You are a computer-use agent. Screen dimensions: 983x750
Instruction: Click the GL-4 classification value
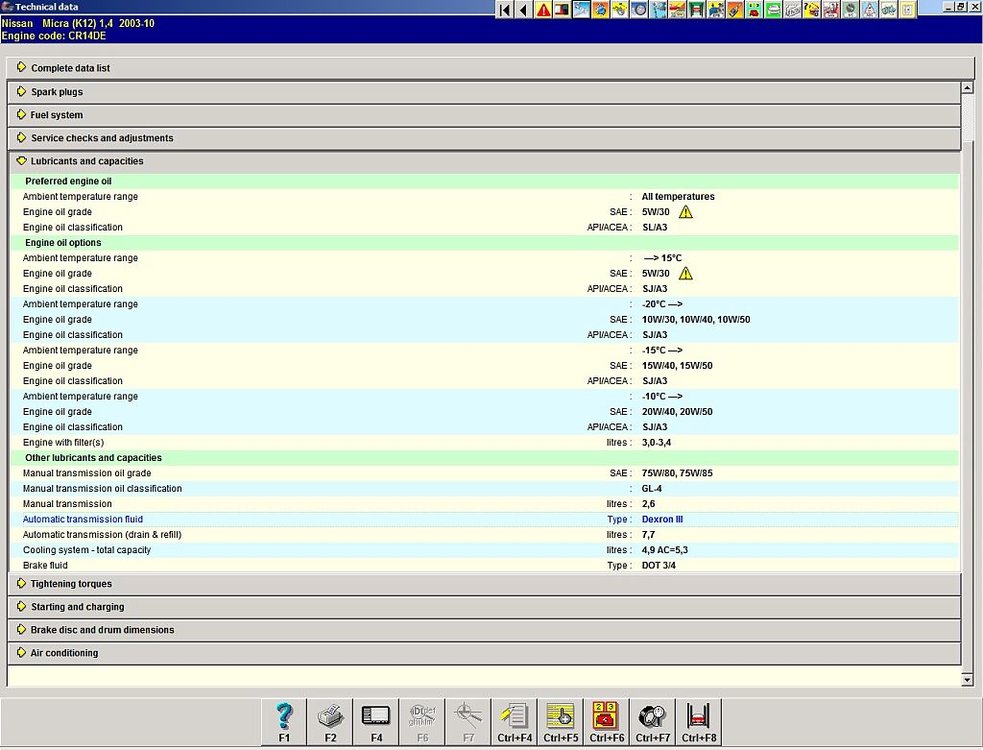pyautogui.click(x=651, y=489)
